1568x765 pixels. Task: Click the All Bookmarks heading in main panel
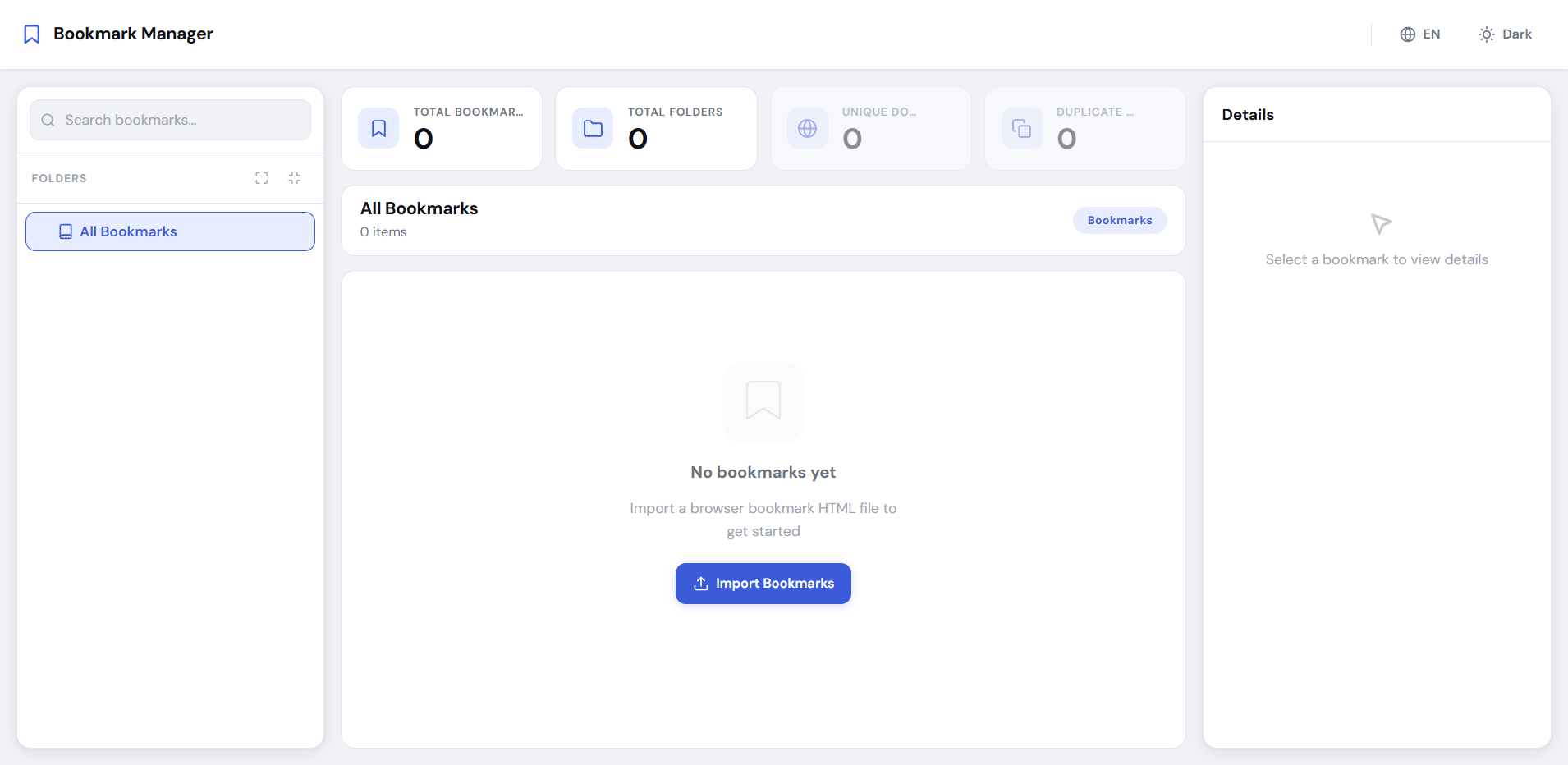point(419,208)
